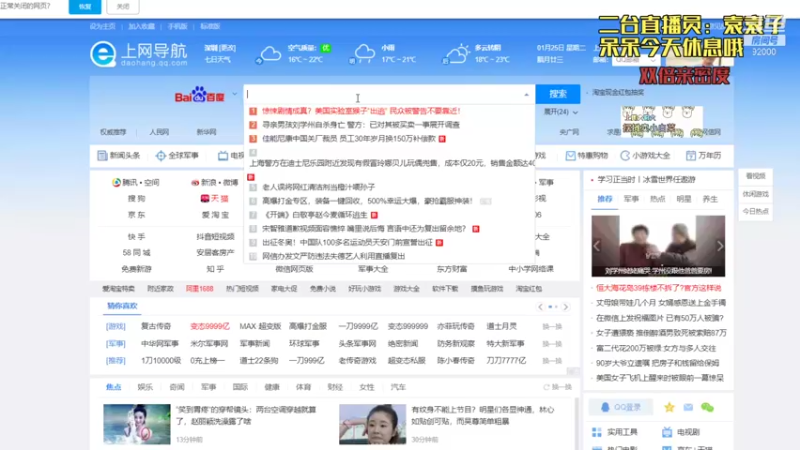Click inside the Baidu search input field
The height and width of the screenshot is (450, 800).
click(383, 94)
